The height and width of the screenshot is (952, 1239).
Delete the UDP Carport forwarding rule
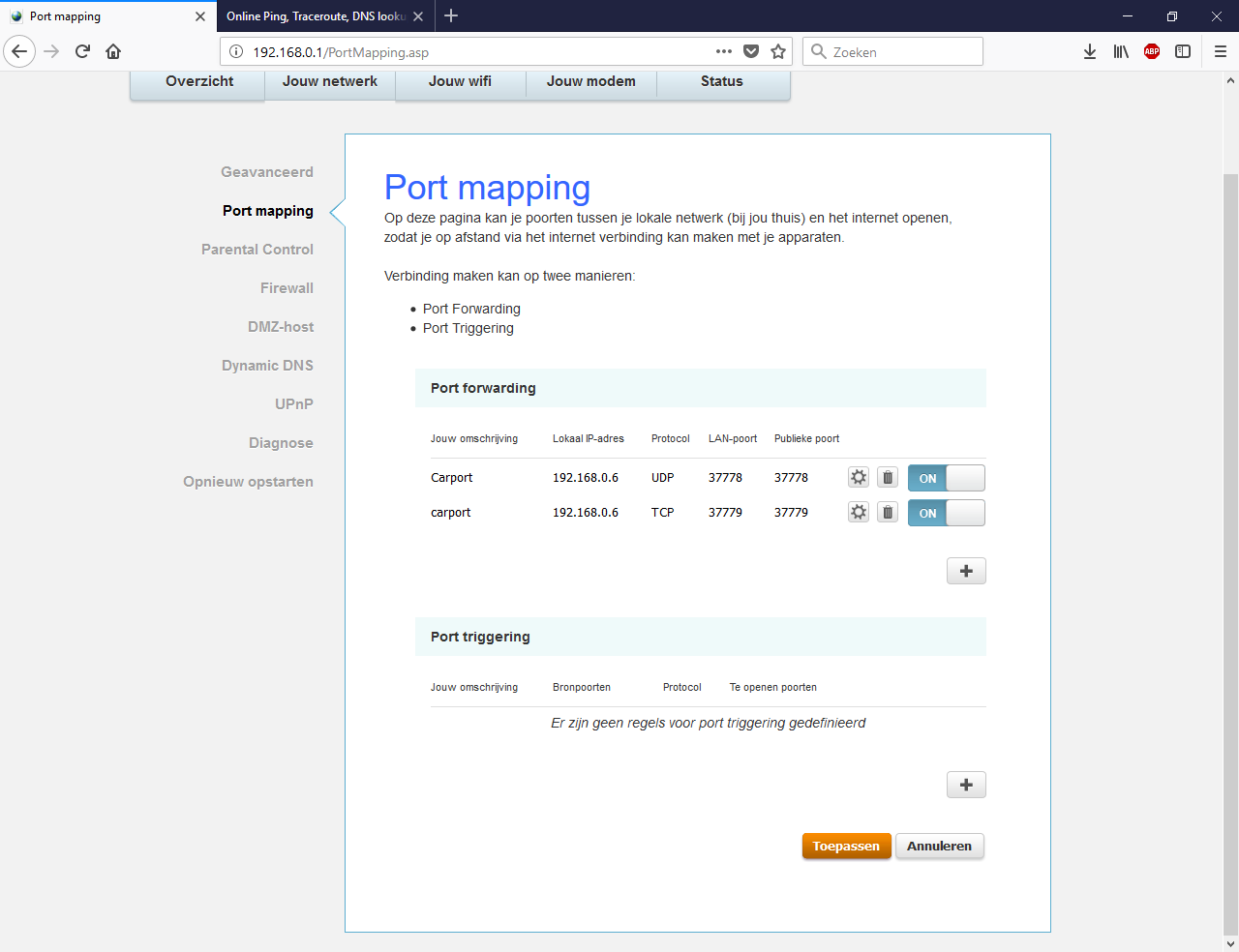pos(888,477)
